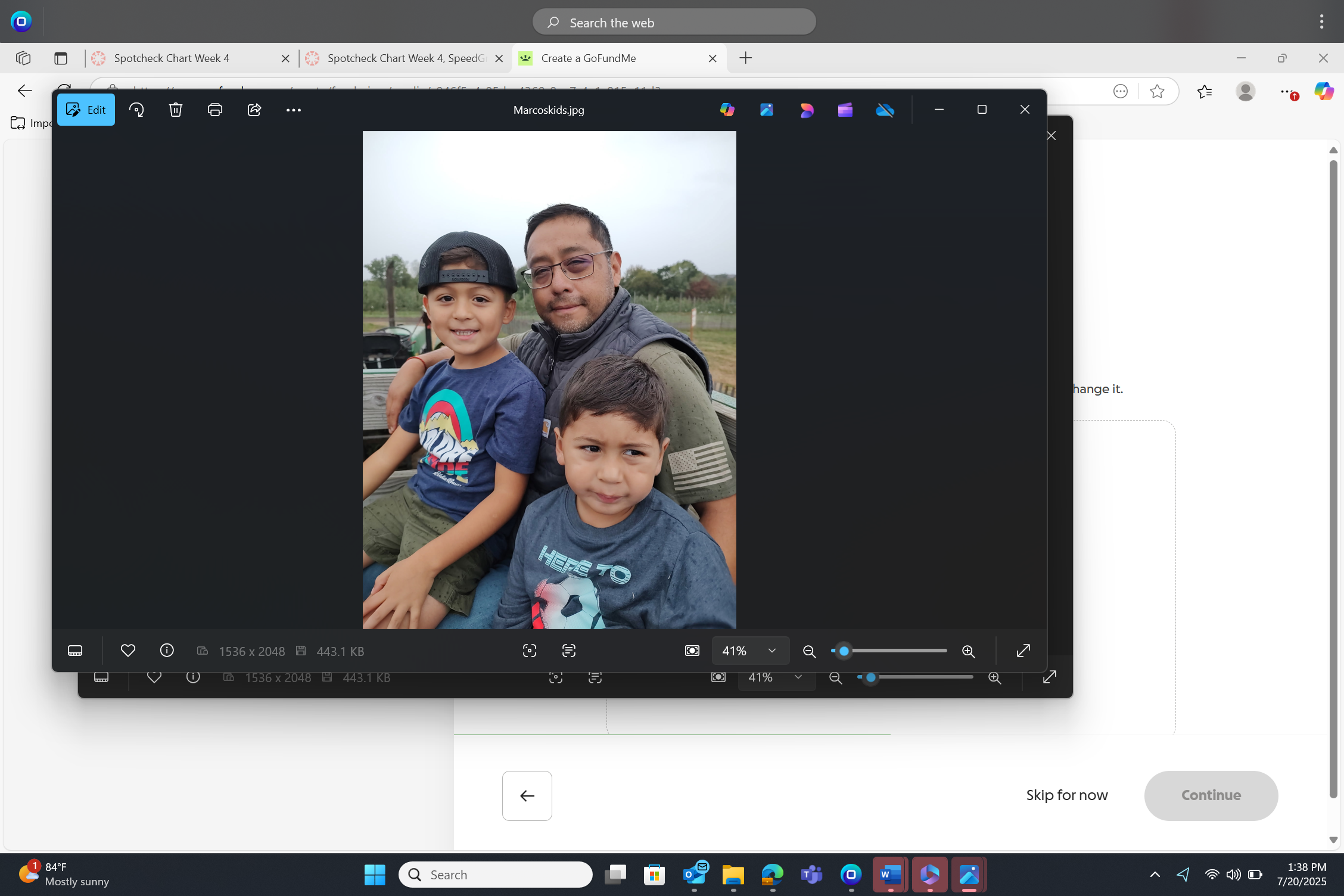1344x896 pixels.
Task: Click the Skip for now link
Action: [1066, 795]
